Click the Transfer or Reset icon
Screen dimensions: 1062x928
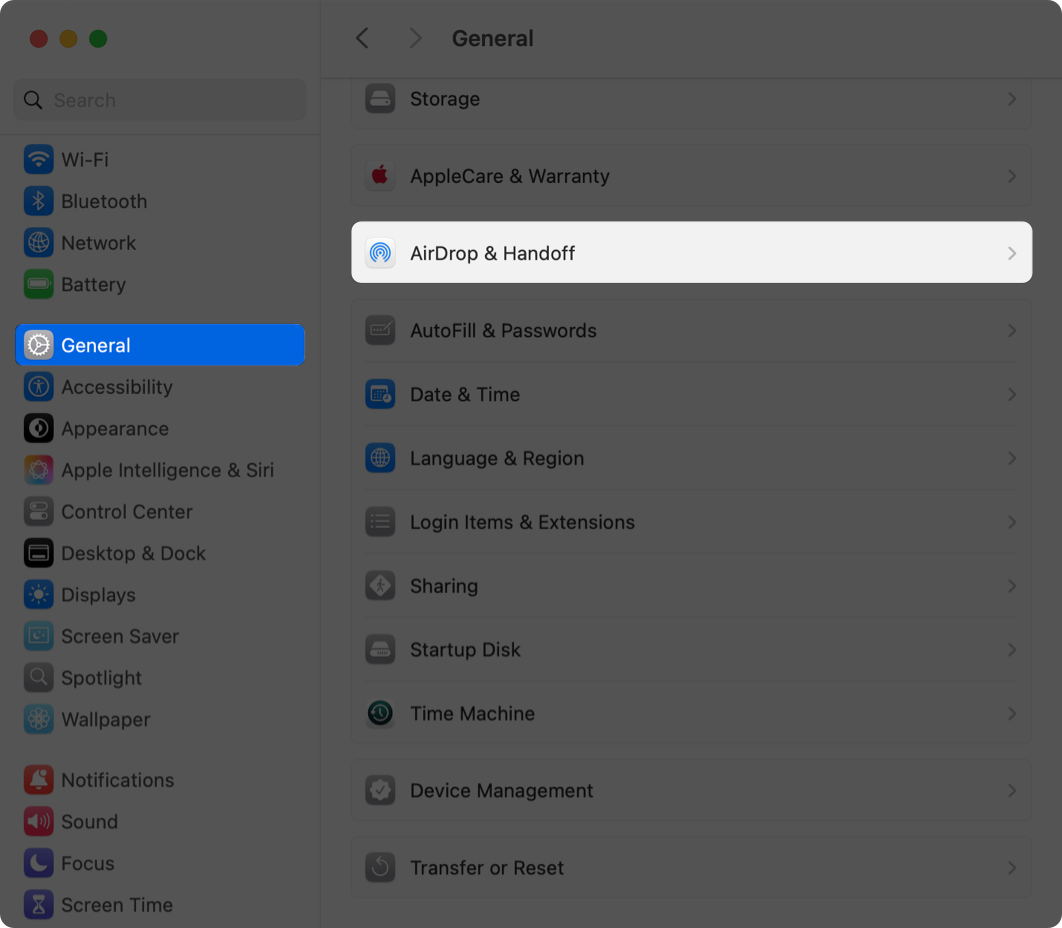380,868
